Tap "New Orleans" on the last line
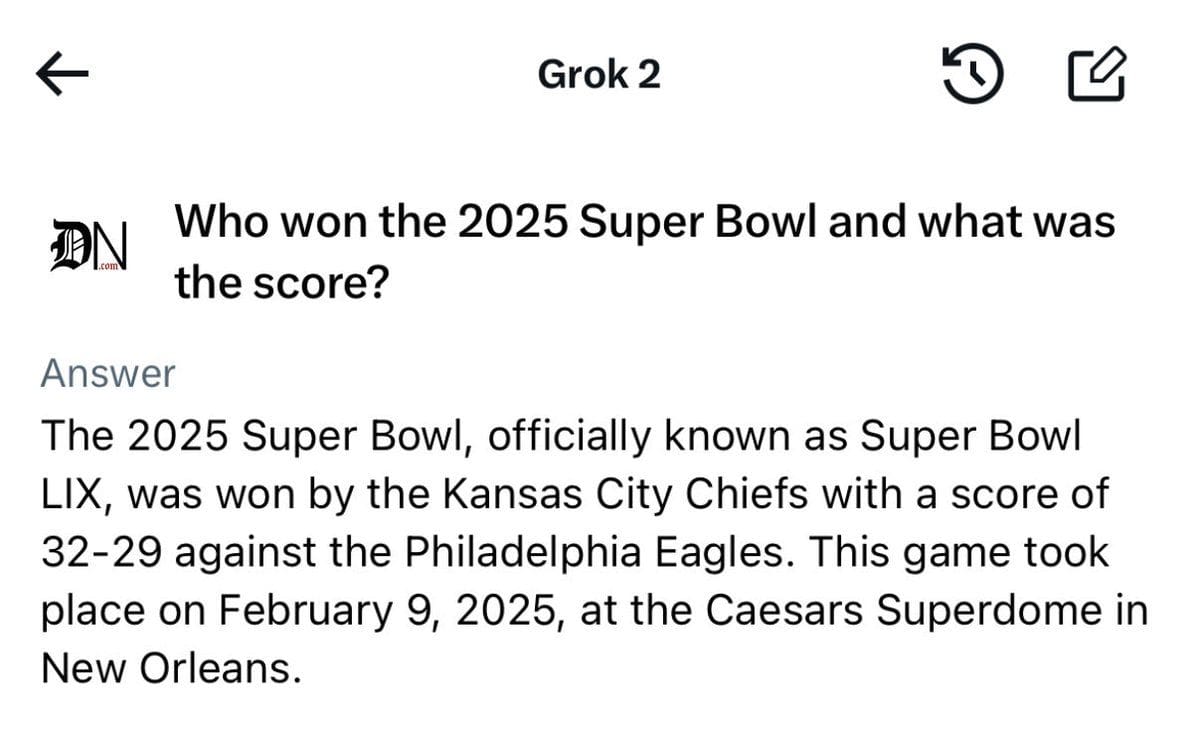Image resolution: width=1199 pixels, height=738 pixels. tap(170, 668)
